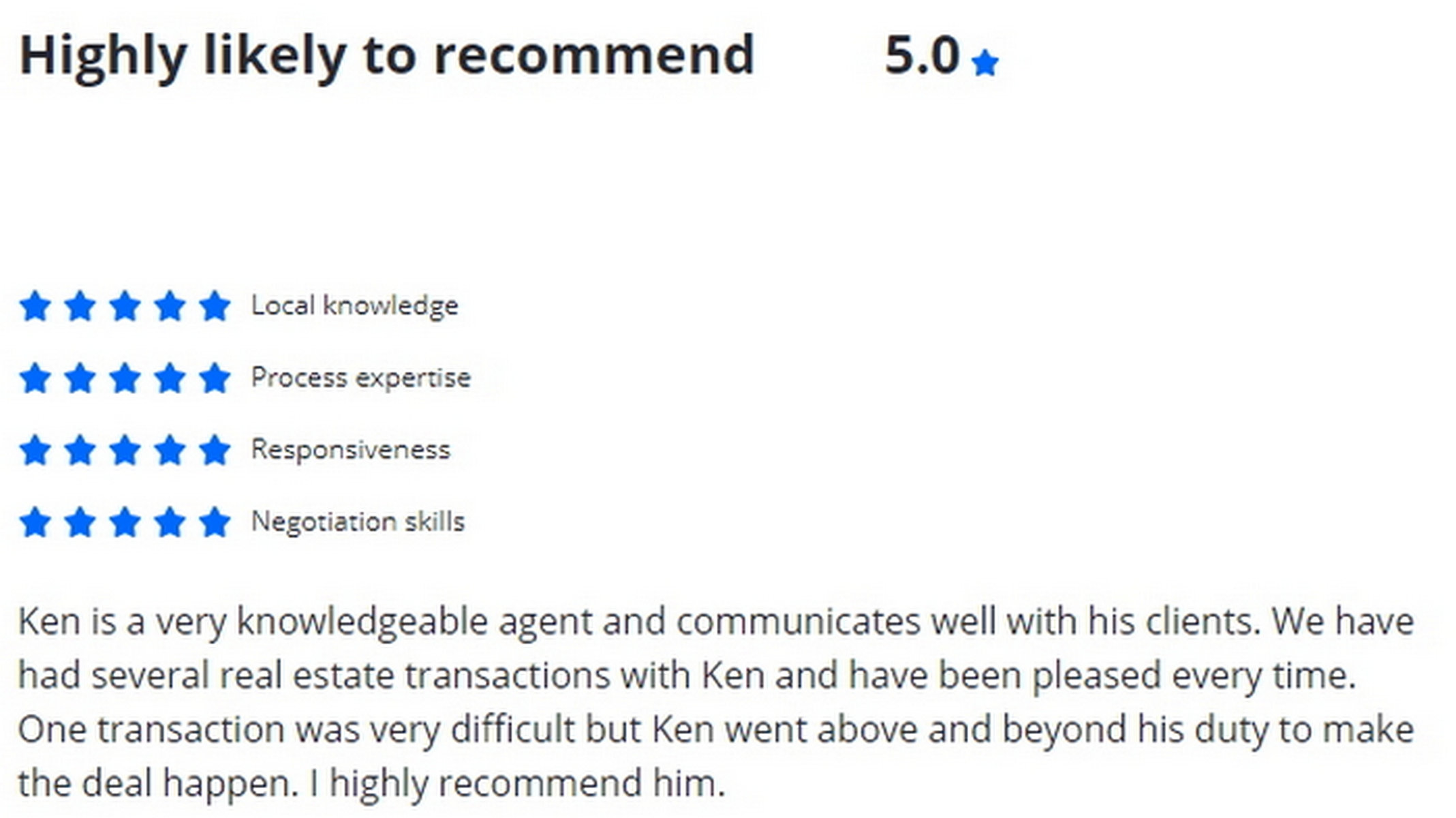Click the first star for Negotiation skills
Image resolution: width=1456 pixels, height=818 pixels.
click(x=35, y=523)
